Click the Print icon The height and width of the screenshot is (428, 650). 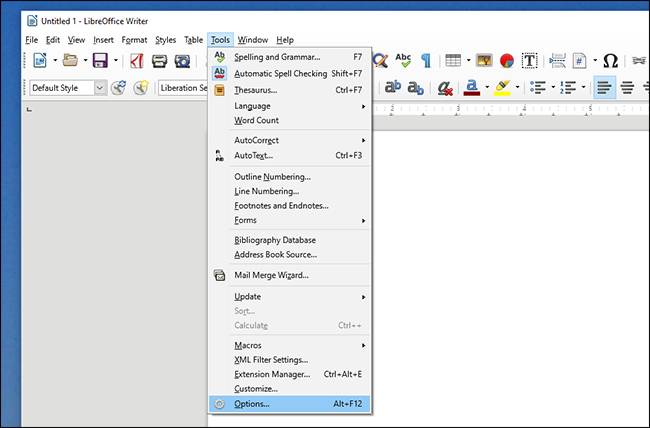[159, 61]
